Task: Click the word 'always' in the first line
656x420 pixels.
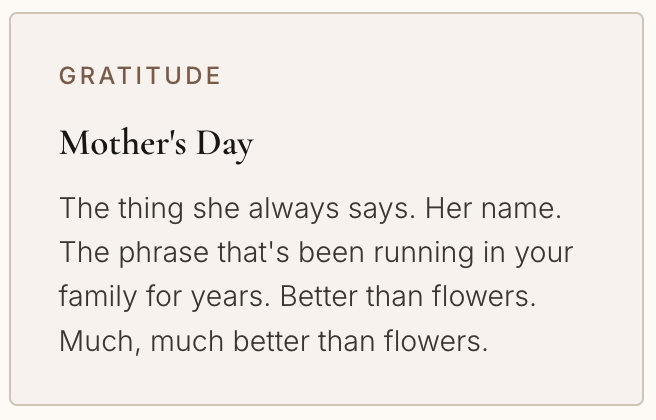Action: click(294, 208)
